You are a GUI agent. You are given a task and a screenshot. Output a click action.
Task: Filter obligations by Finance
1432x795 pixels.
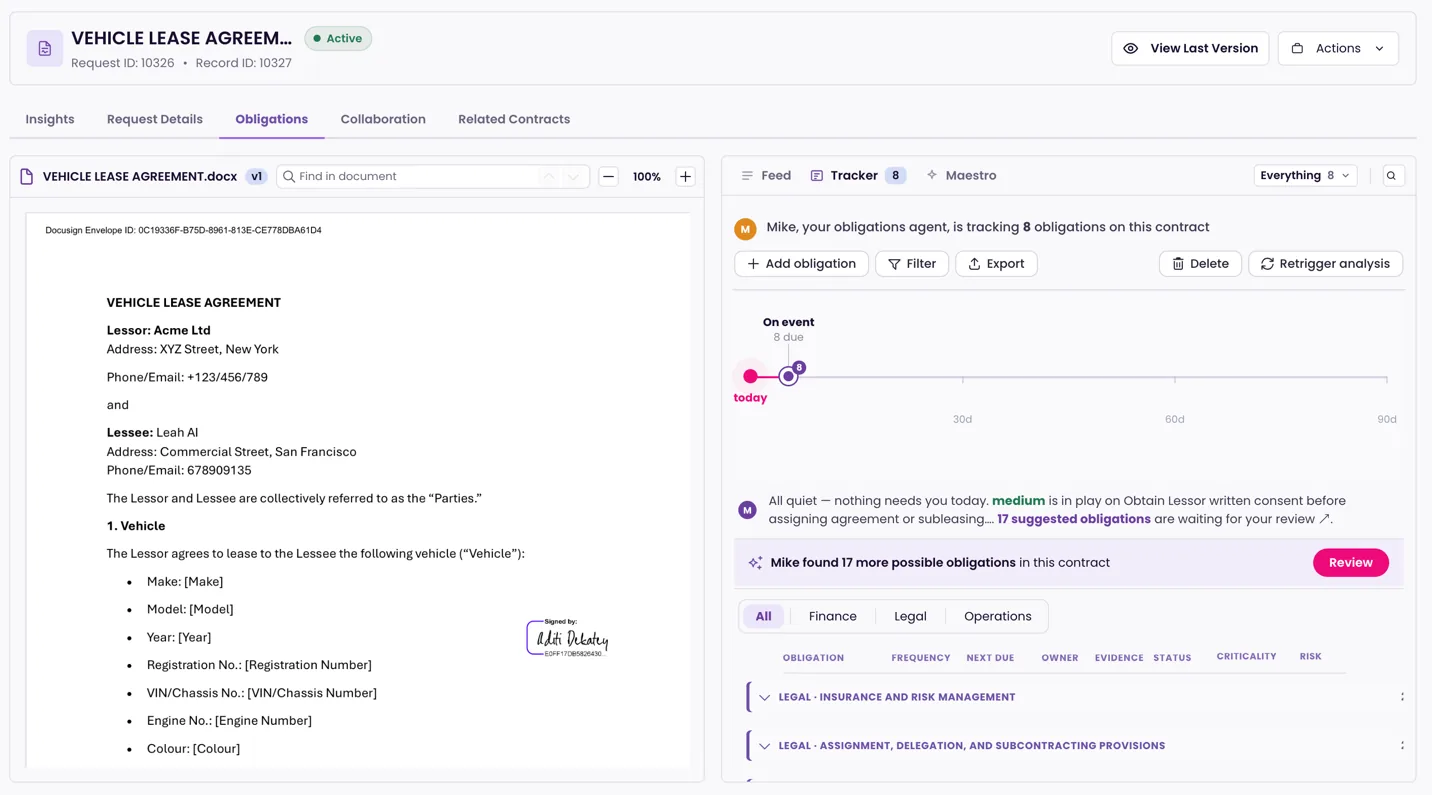point(833,616)
